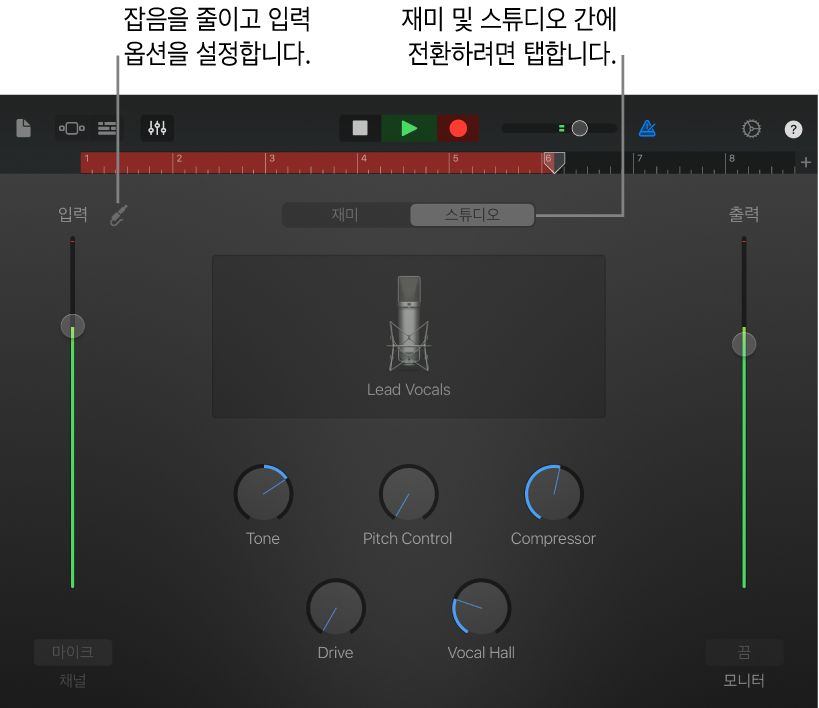819x708 pixels.
Task: Adjust the master volume slider knob
Action: click(579, 128)
